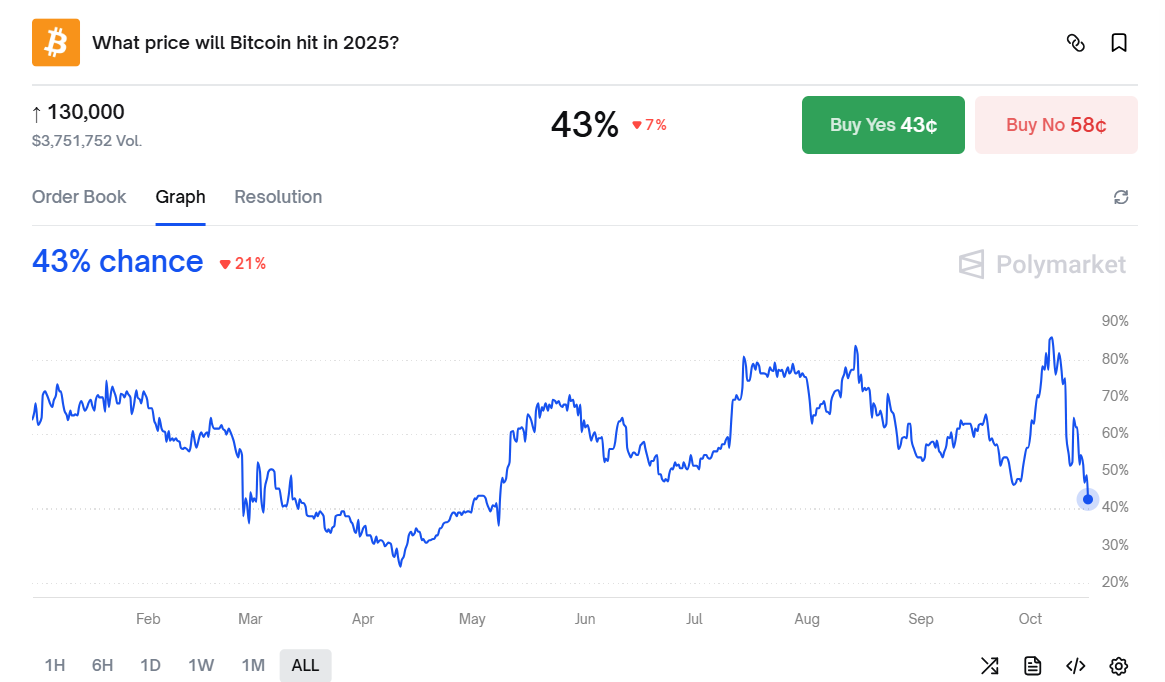
Task: Click the embed code icon
Action: tap(1076, 665)
